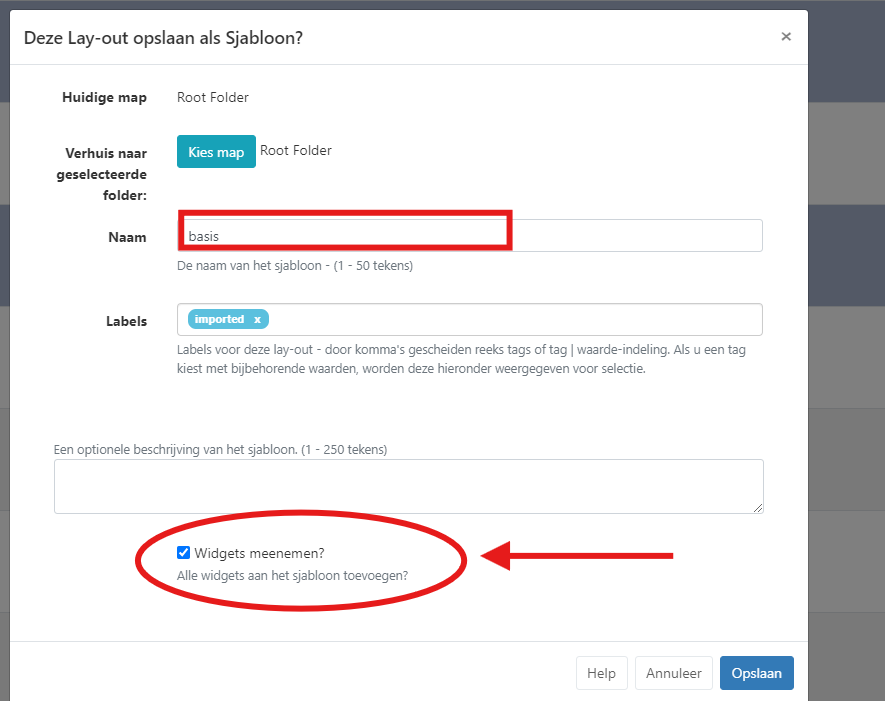This screenshot has width=885, height=701.
Task: Click the Root Folder text beside Kies map
Action: (296, 151)
